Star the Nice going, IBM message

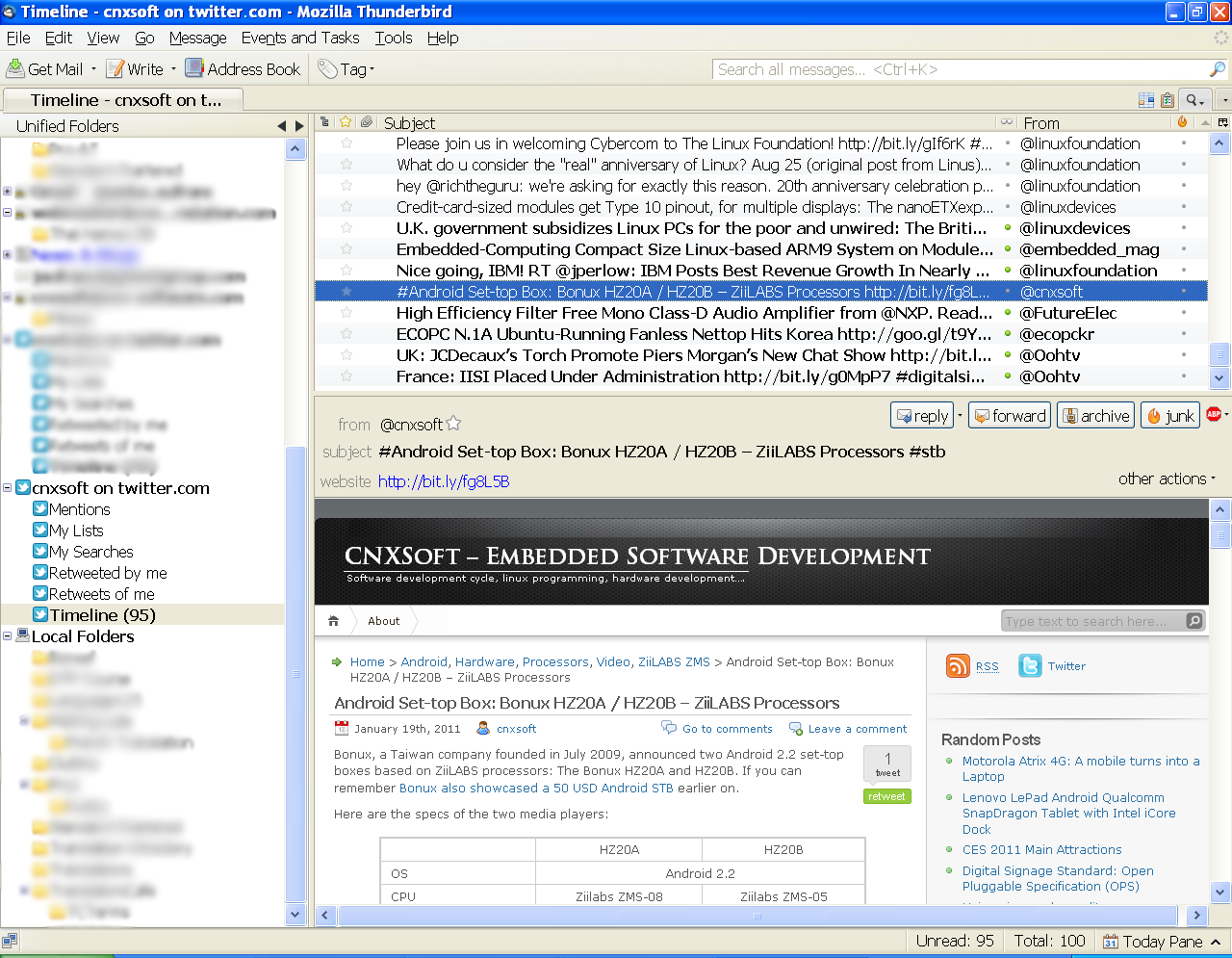click(x=346, y=270)
